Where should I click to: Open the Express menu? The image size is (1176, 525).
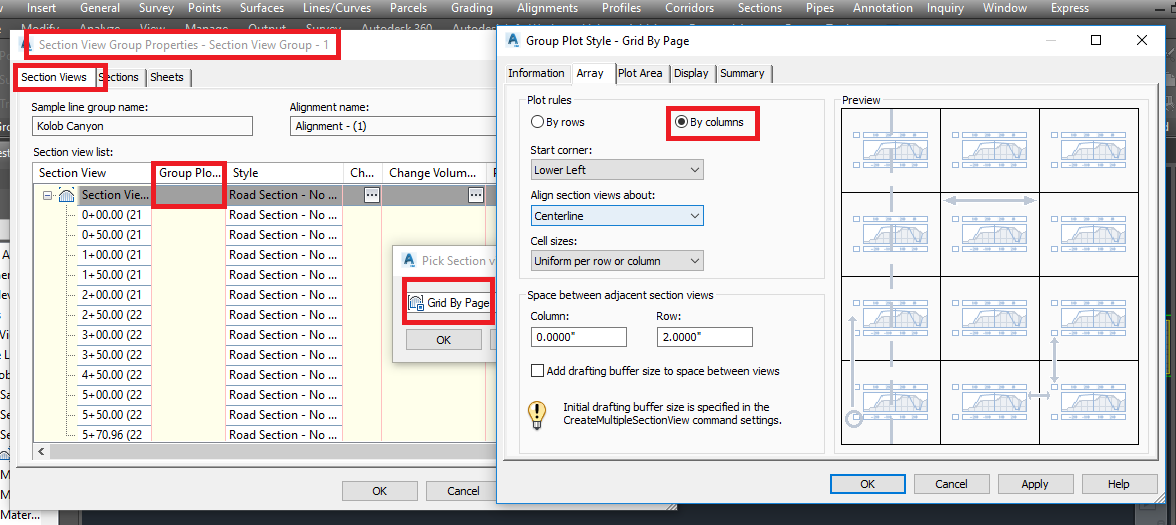[x=1070, y=8]
